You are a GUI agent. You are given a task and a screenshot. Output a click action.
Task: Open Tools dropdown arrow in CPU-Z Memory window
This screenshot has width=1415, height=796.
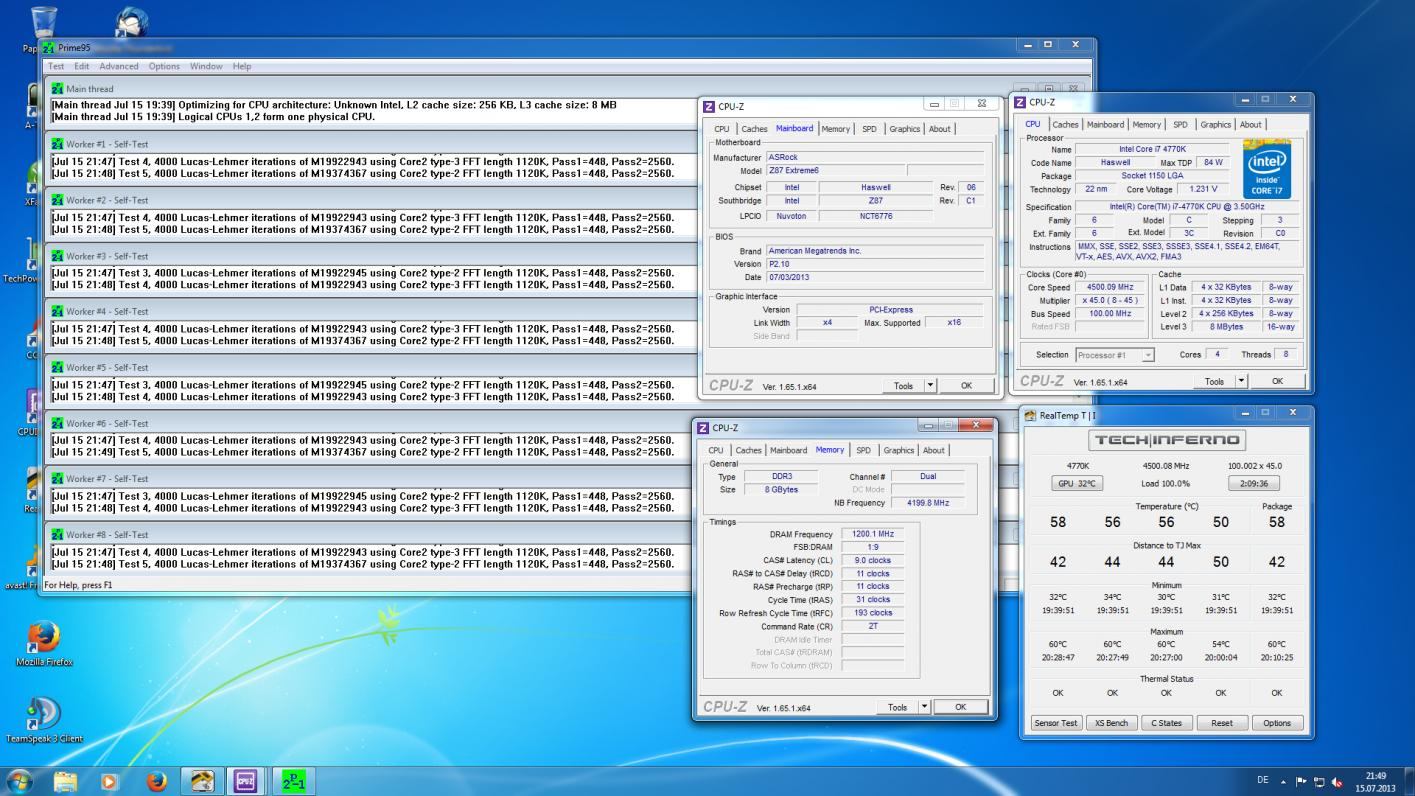click(x=924, y=707)
